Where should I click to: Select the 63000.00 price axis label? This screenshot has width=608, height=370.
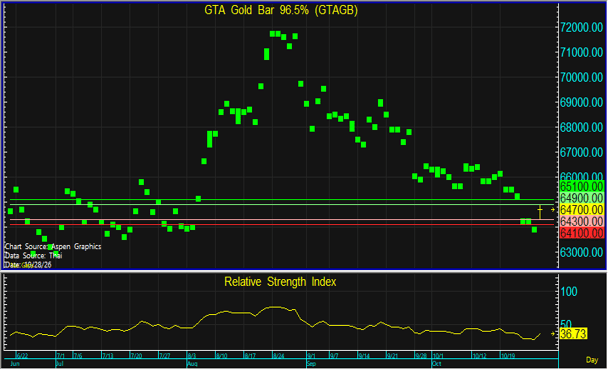581,252
